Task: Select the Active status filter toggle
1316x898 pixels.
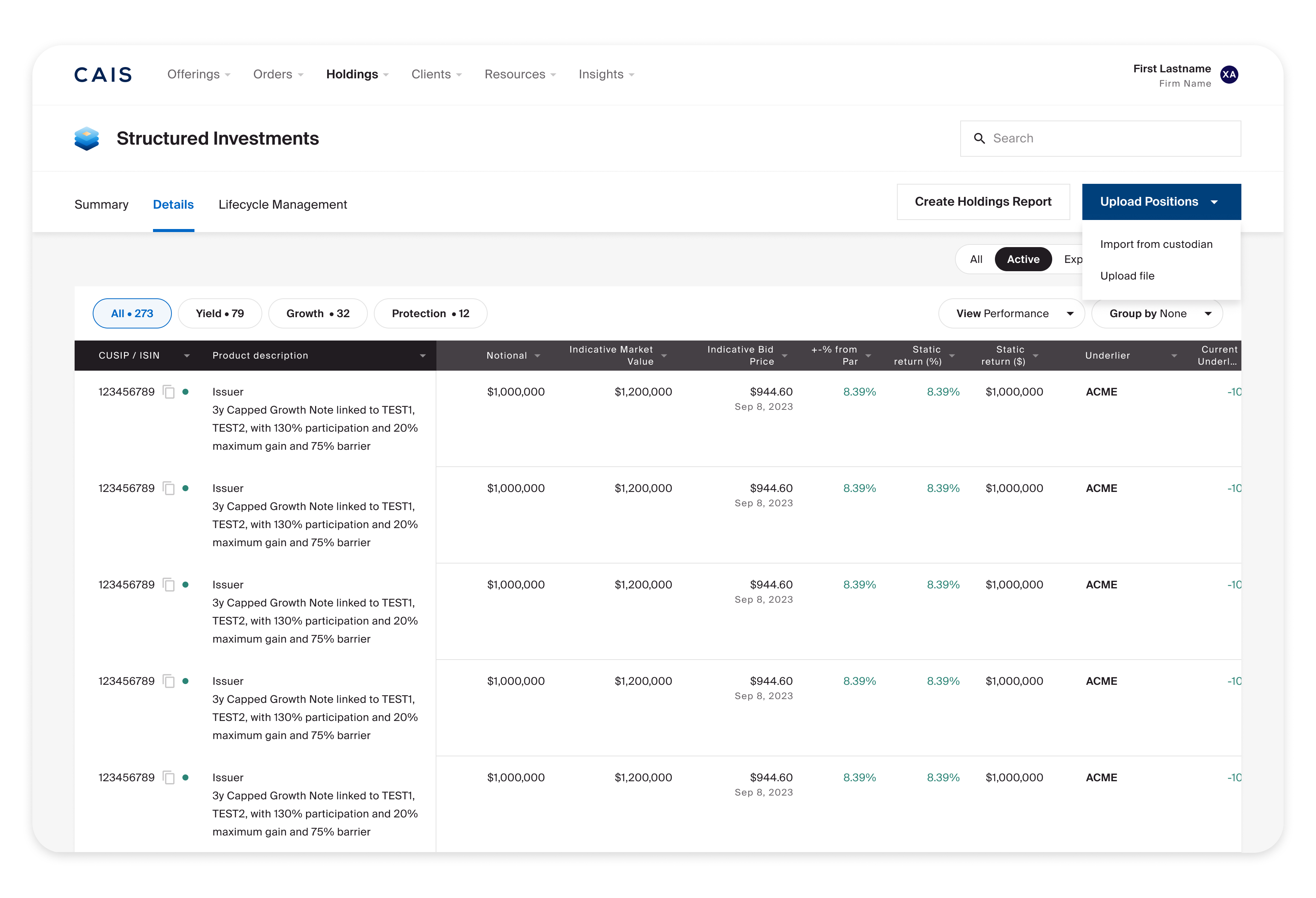Action: 1023,259
